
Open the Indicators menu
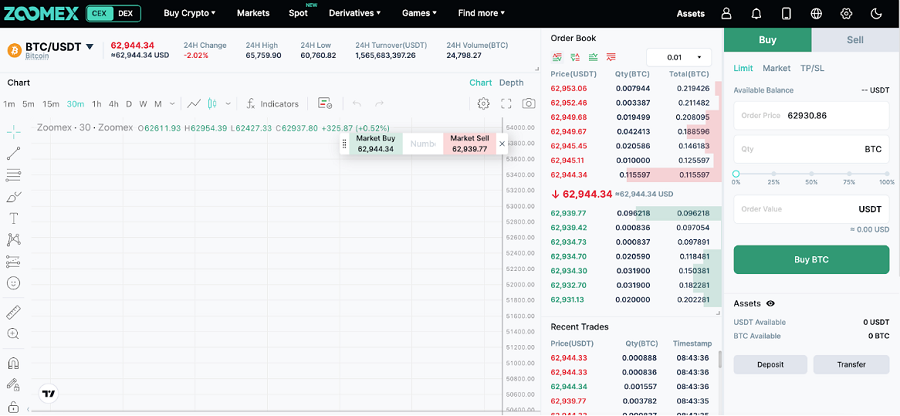[x=273, y=104]
